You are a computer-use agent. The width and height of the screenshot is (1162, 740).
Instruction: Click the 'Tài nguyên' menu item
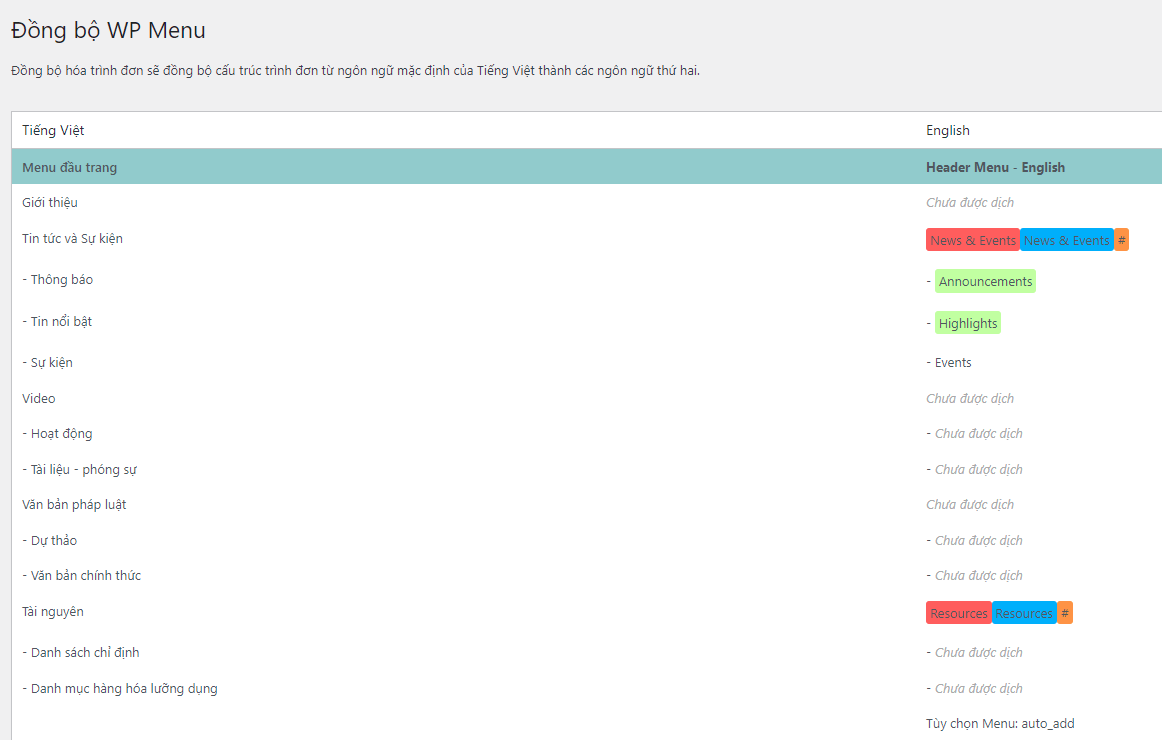coord(53,612)
